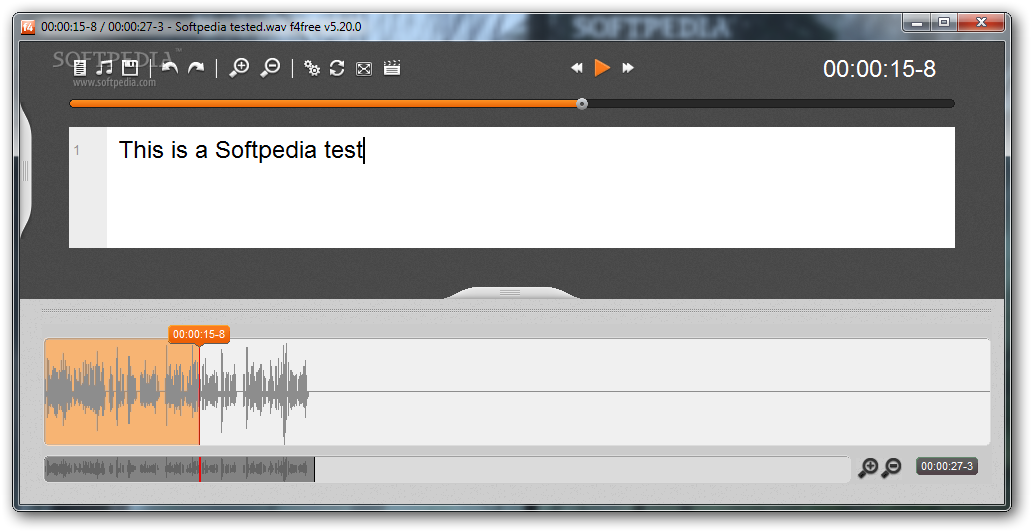Click the highlighted overview waveform strip
This screenshot has width=1032, height=532.
[x=179, y=469]
